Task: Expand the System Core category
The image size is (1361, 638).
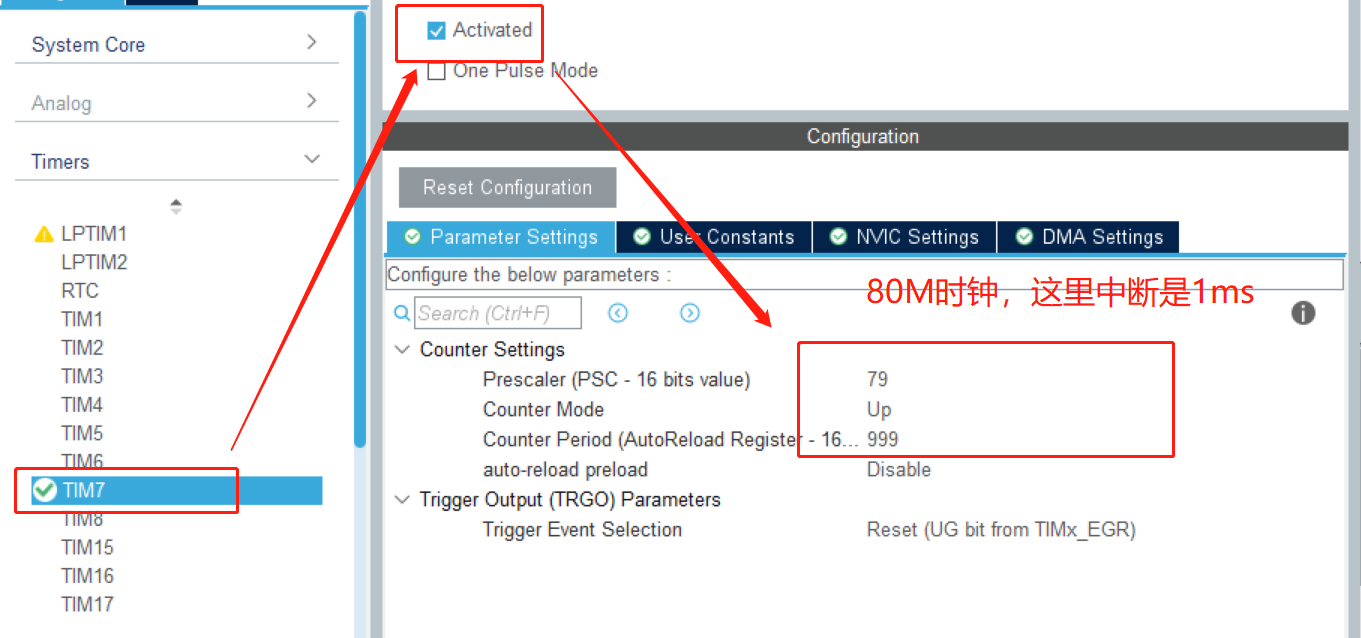Action: tap(311, 42)
